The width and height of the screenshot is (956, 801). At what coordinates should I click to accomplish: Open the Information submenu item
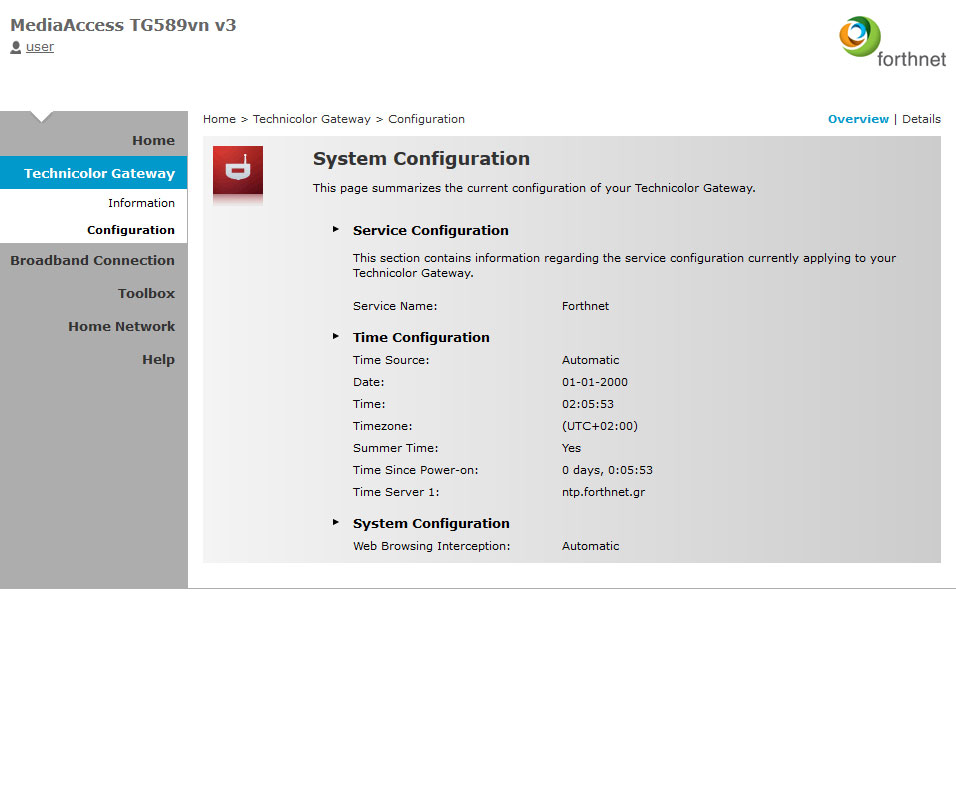coord(141,203)
